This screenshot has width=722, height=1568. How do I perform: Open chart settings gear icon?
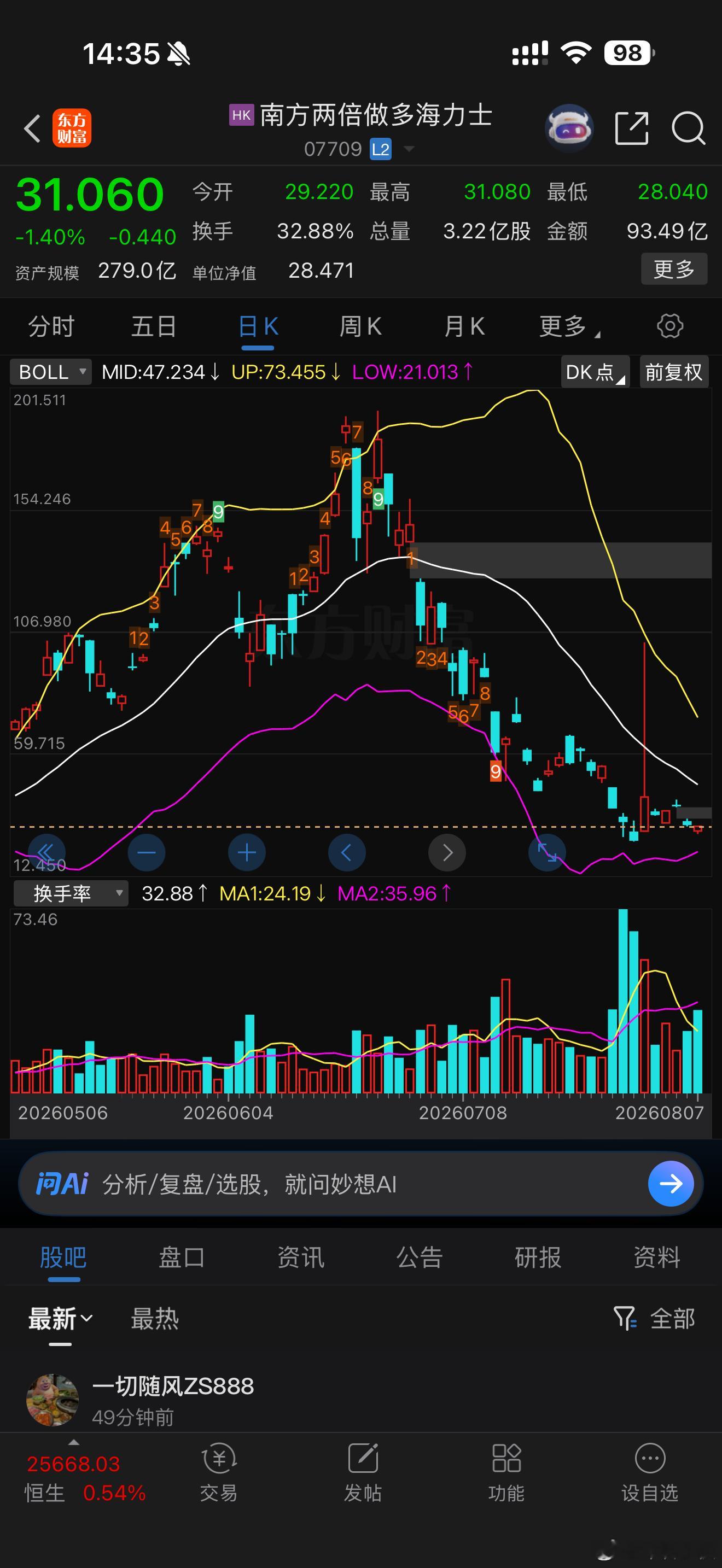coord(669,326)
